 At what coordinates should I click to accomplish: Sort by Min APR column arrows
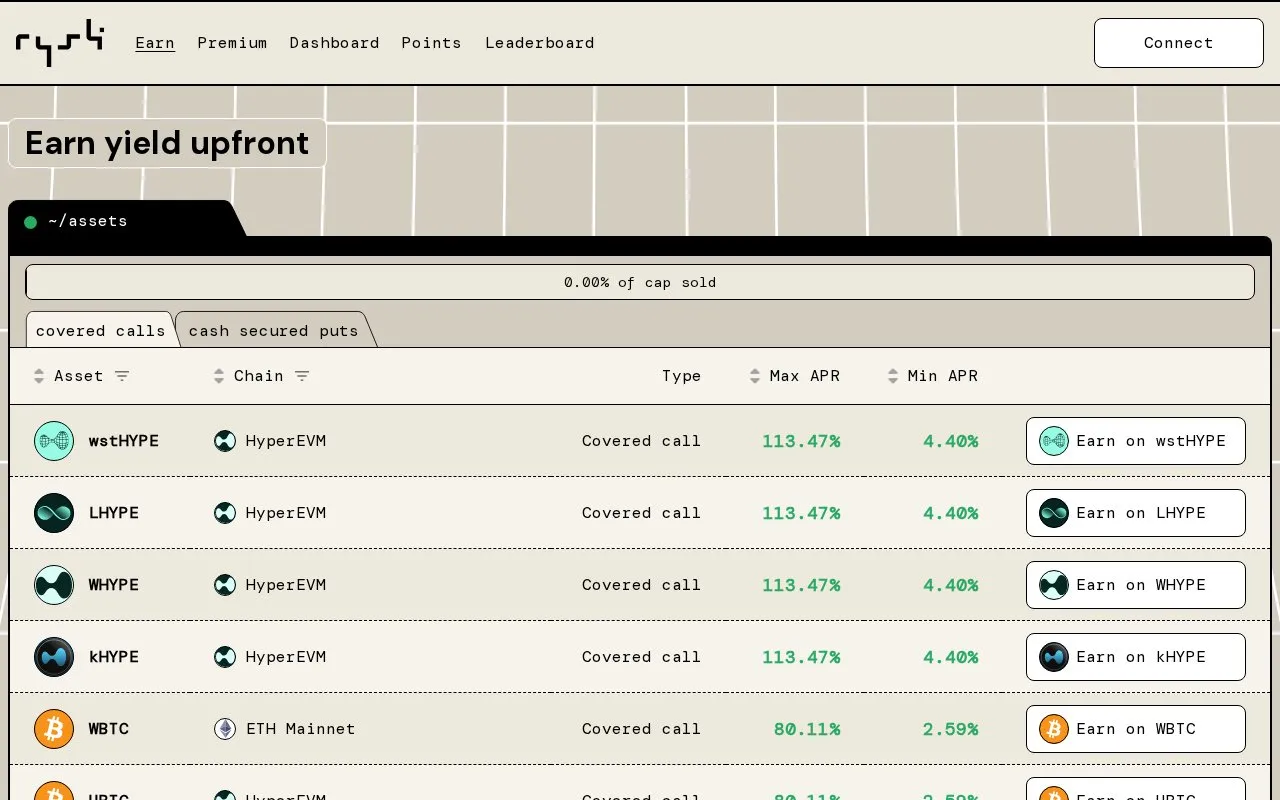click(x=893, y=376)
